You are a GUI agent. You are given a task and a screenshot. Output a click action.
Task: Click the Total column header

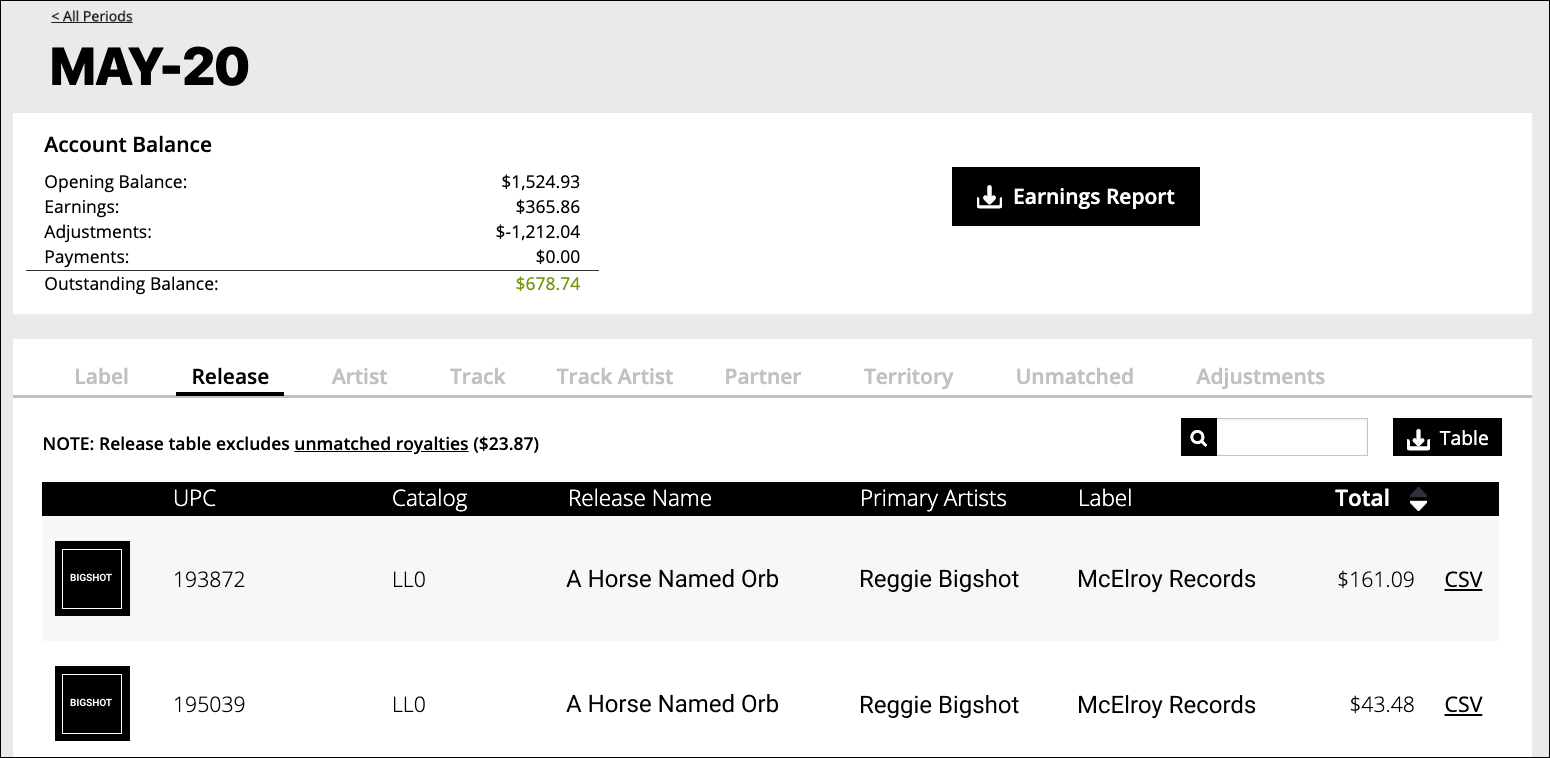[x=1362, y=498]
